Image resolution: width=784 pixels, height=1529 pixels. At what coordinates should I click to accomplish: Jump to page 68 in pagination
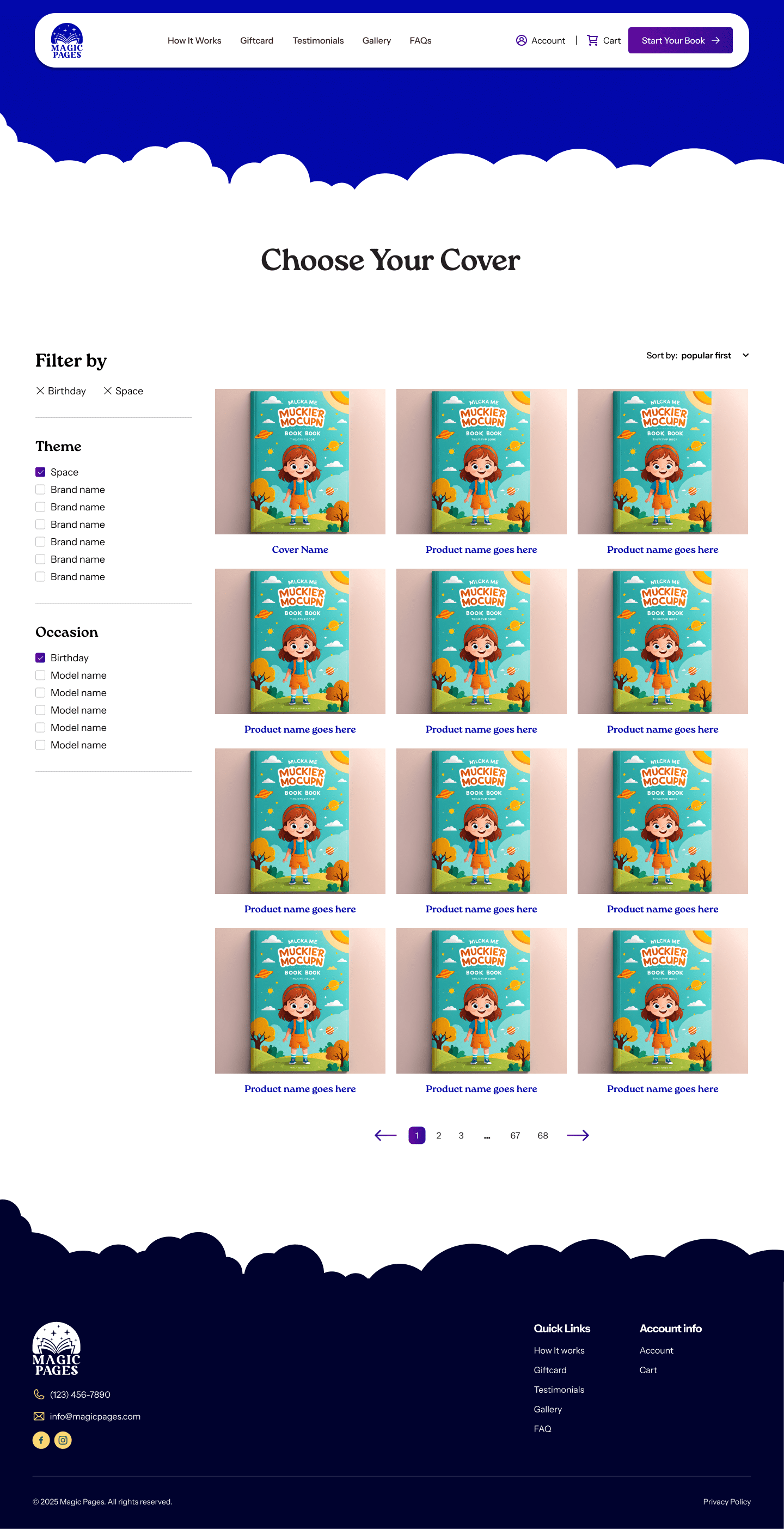click(x=542, y=1136)
